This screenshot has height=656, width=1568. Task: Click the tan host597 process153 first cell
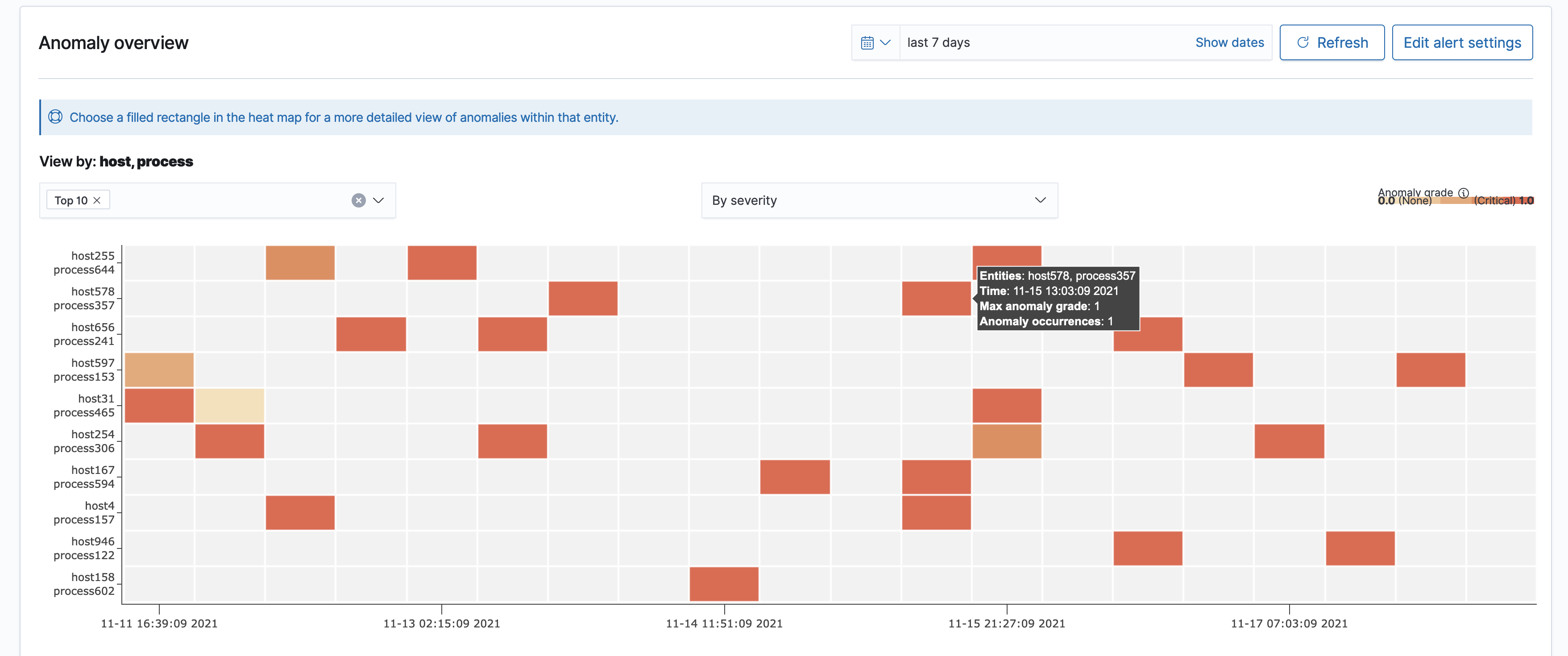(159, 370)
